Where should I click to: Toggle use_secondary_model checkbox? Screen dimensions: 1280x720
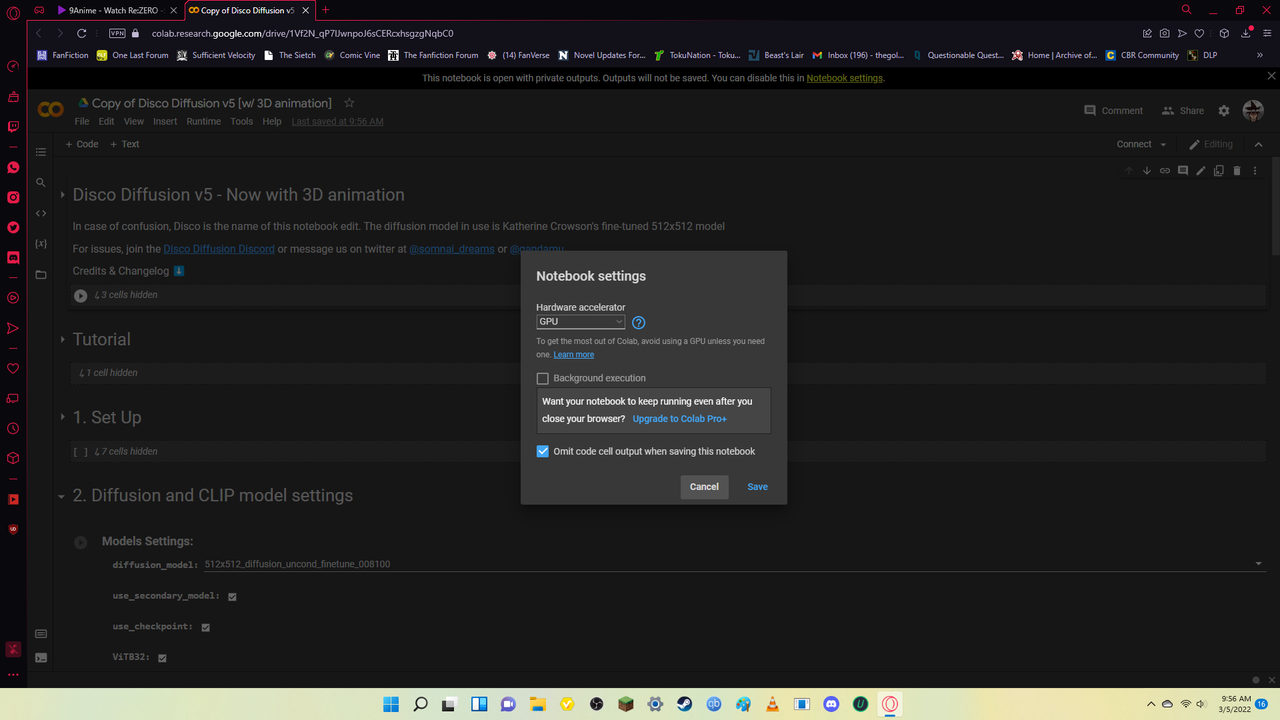click(x=232, y=596)
